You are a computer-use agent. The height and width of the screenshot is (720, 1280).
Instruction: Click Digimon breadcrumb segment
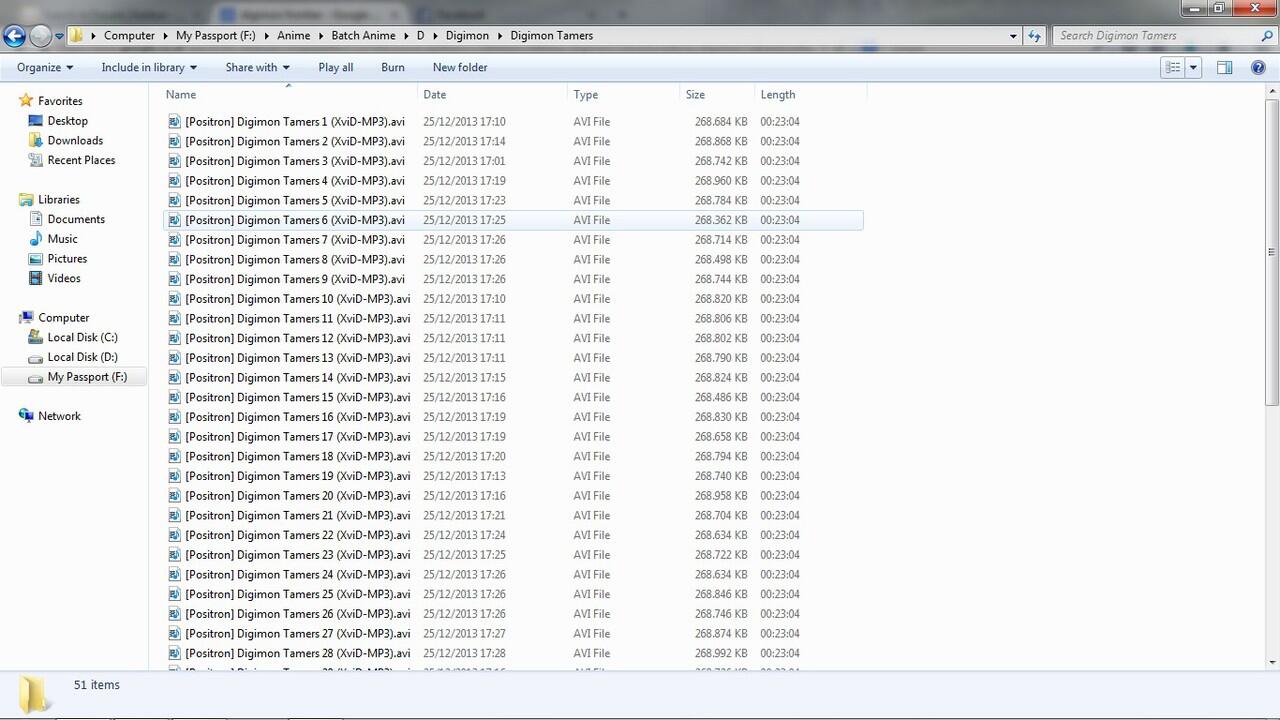[467, 35]
